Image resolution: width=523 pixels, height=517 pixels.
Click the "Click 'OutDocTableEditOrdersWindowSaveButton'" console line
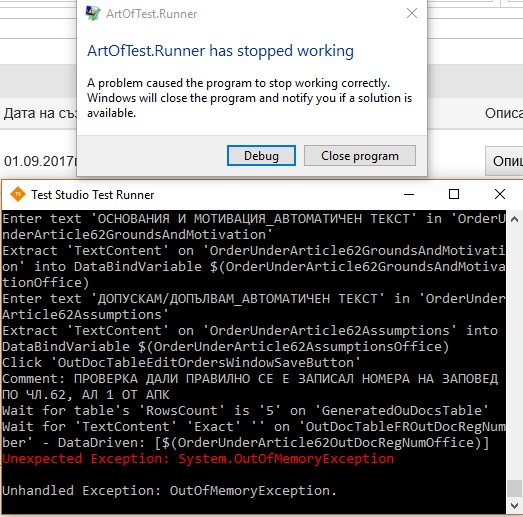tap(181, 363)
